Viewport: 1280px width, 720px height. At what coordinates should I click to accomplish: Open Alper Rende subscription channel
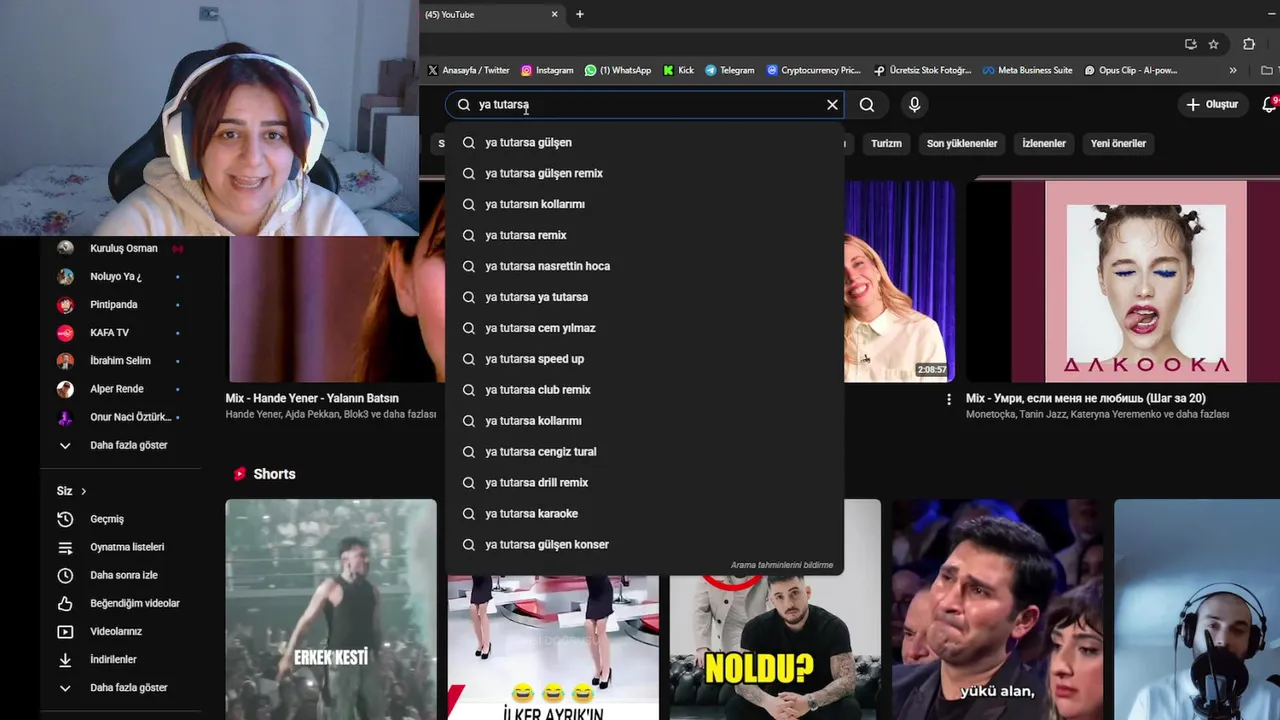coord(122,388)
